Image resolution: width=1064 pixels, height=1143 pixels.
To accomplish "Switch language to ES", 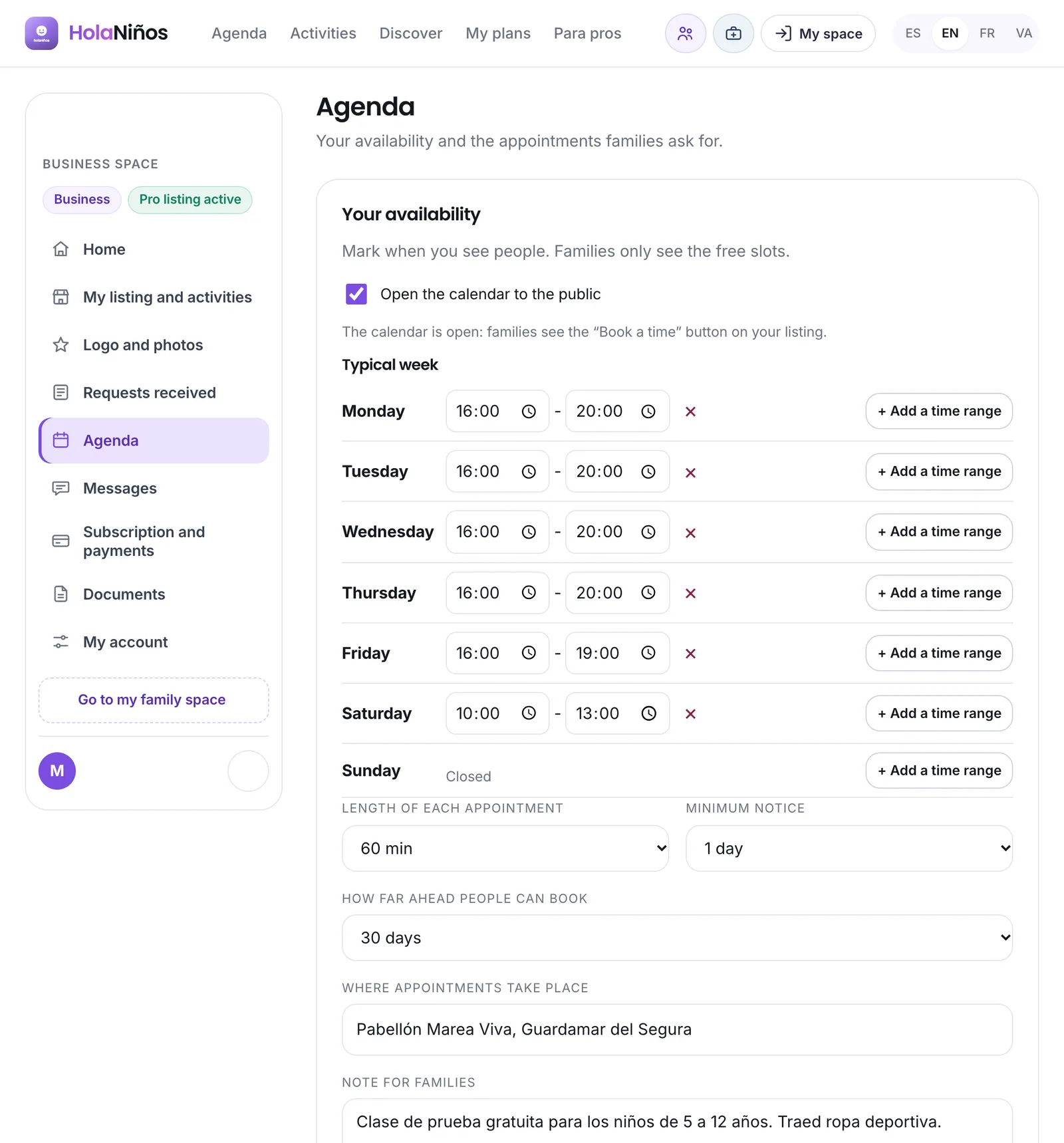I will pos(913,33).
